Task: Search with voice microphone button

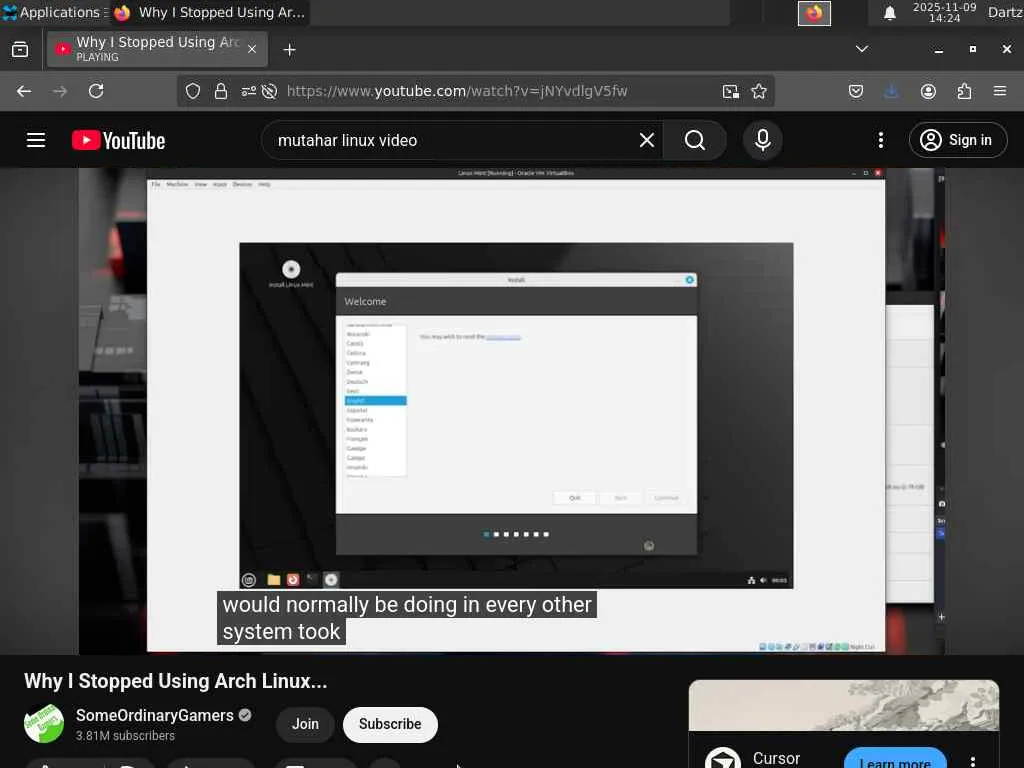Action: coord(763,140)
